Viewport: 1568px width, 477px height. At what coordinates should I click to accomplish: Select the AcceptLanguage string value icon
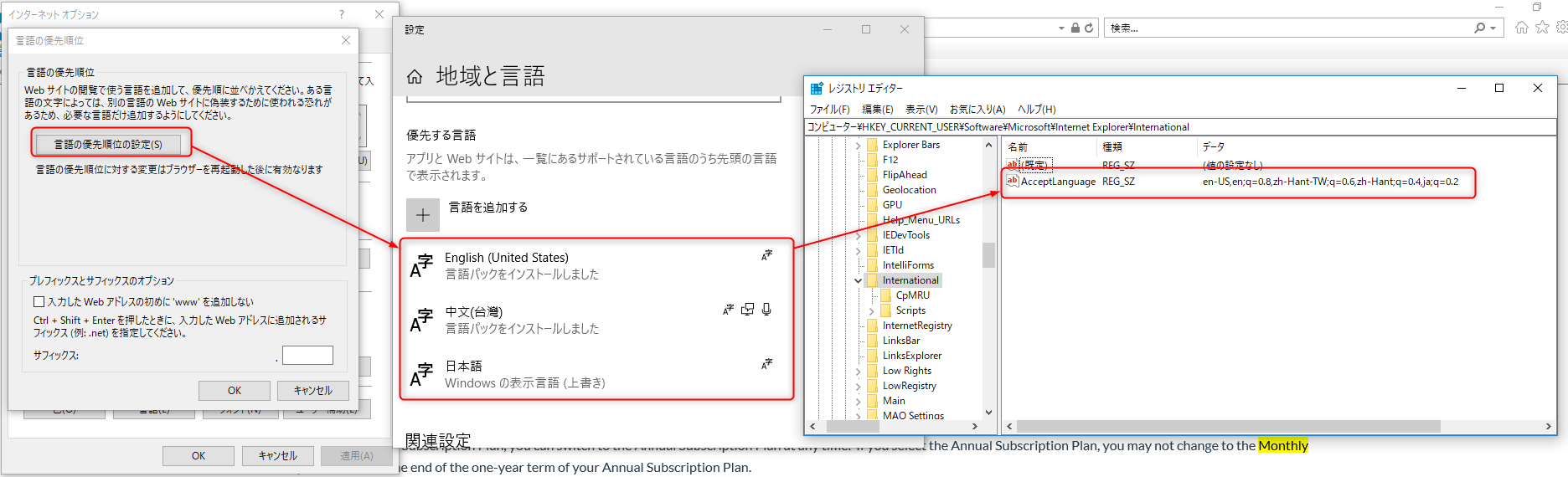[1012, 181]
